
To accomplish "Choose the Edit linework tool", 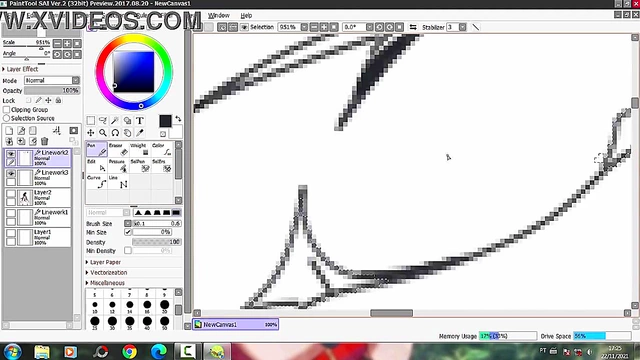I will point(97,165).
